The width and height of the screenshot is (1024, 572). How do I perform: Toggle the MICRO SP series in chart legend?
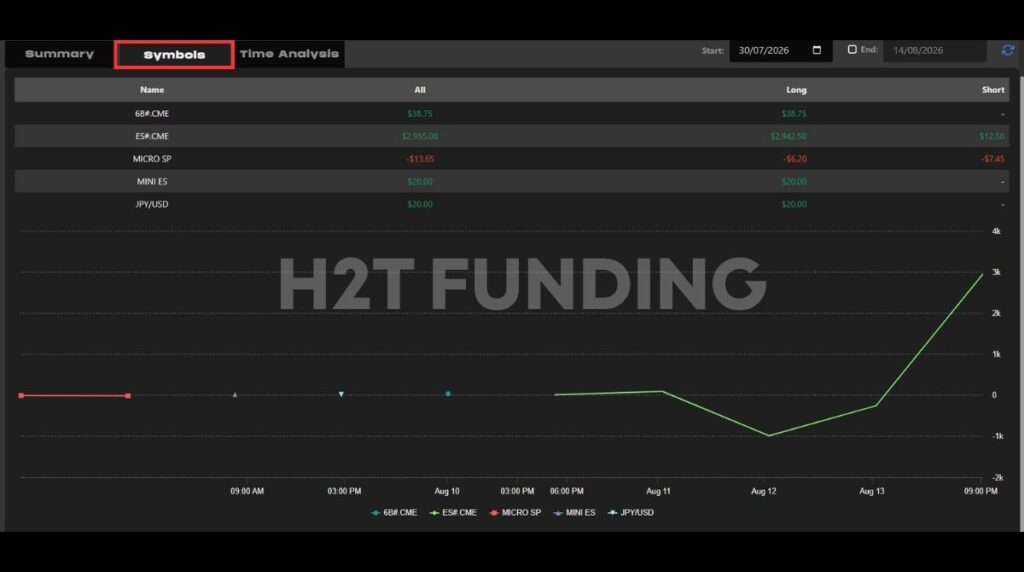point(515,513)
